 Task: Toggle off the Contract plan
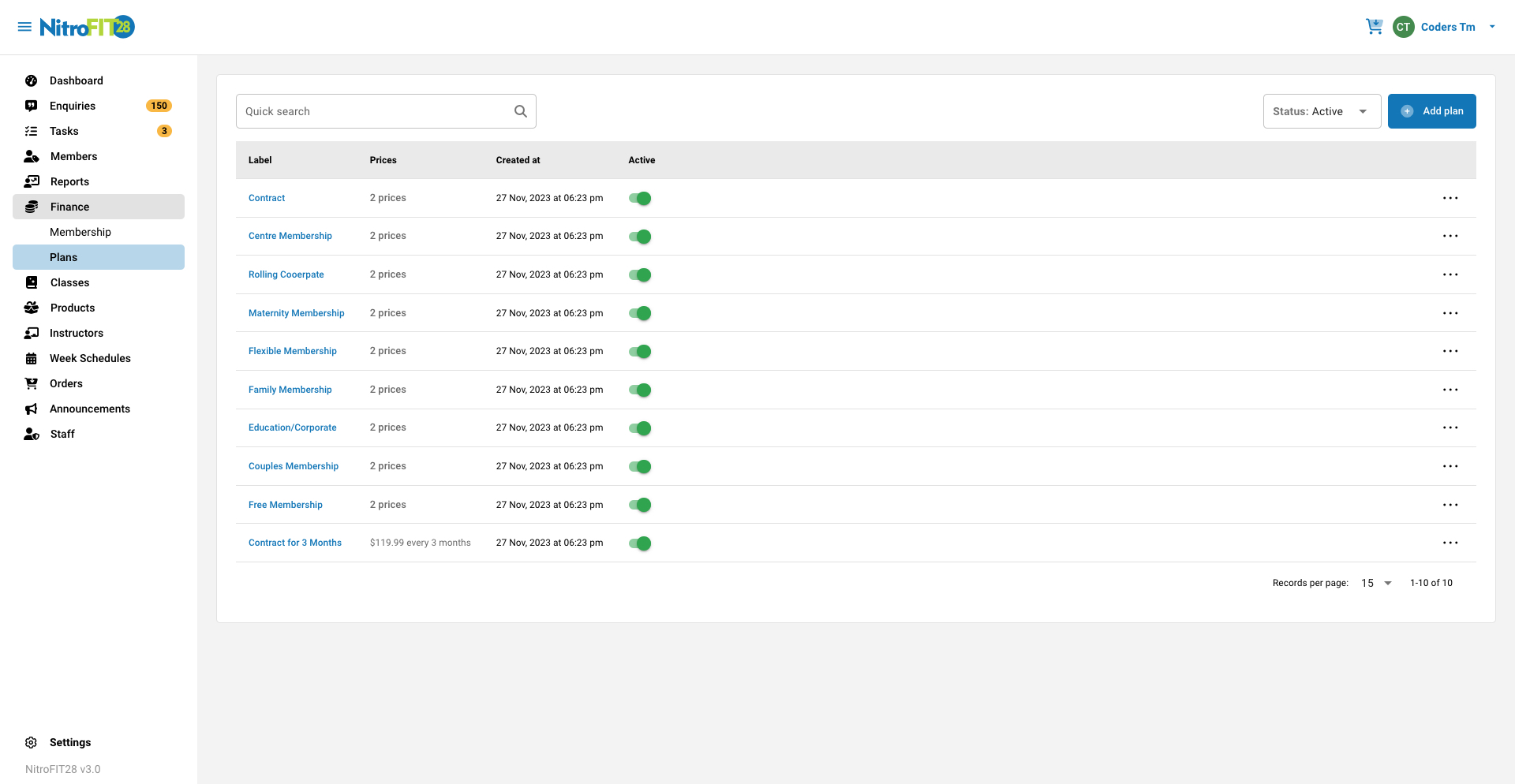640,198
